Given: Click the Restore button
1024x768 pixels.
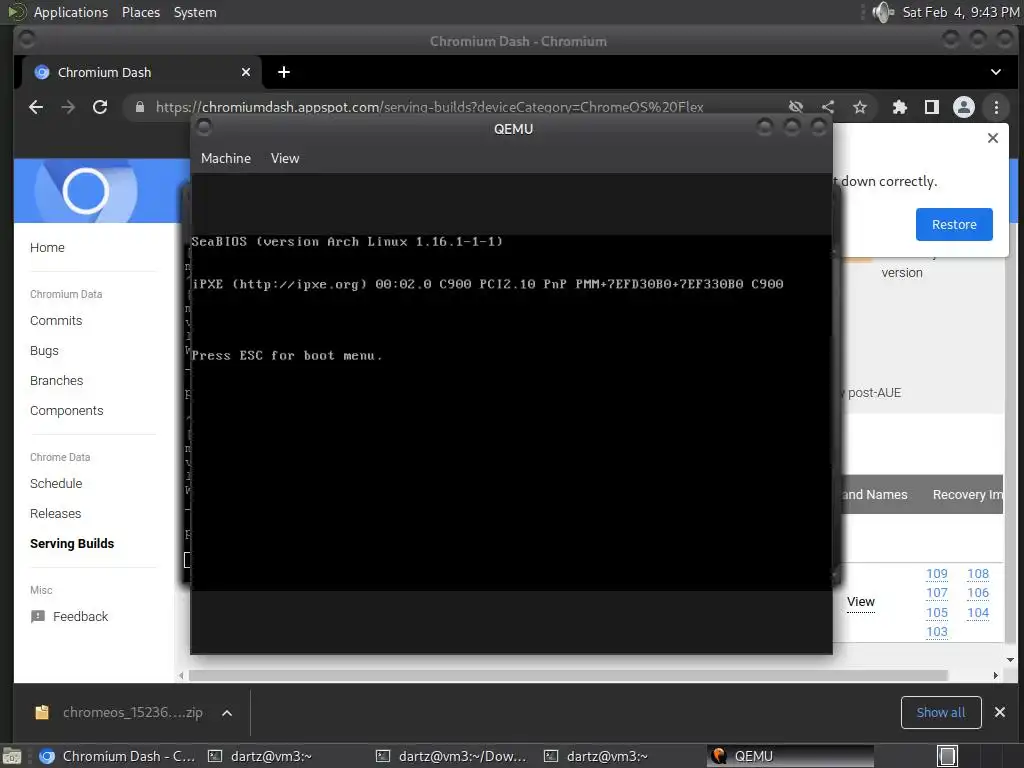Looking at the screenshot, I should [x=954, y=225].
